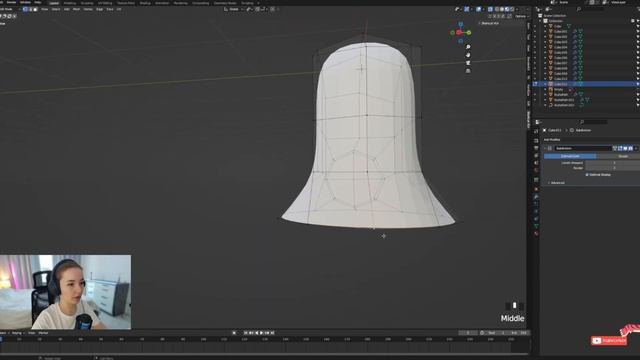Viewport: 640px width, 360px height.
Task: Toggle proportional editing icon
Action: [x=272, y=9]
